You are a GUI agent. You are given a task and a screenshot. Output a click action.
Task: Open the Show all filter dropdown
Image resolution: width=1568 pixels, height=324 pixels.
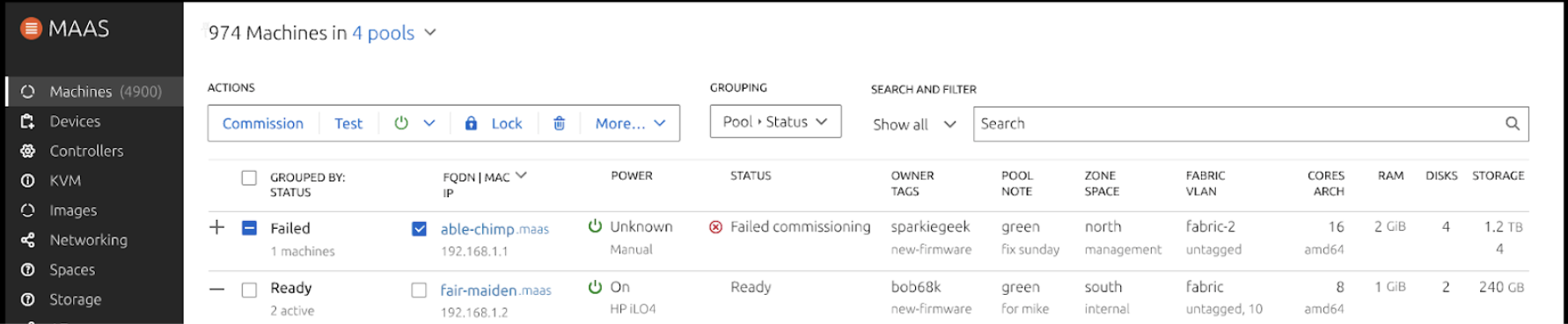914,124
